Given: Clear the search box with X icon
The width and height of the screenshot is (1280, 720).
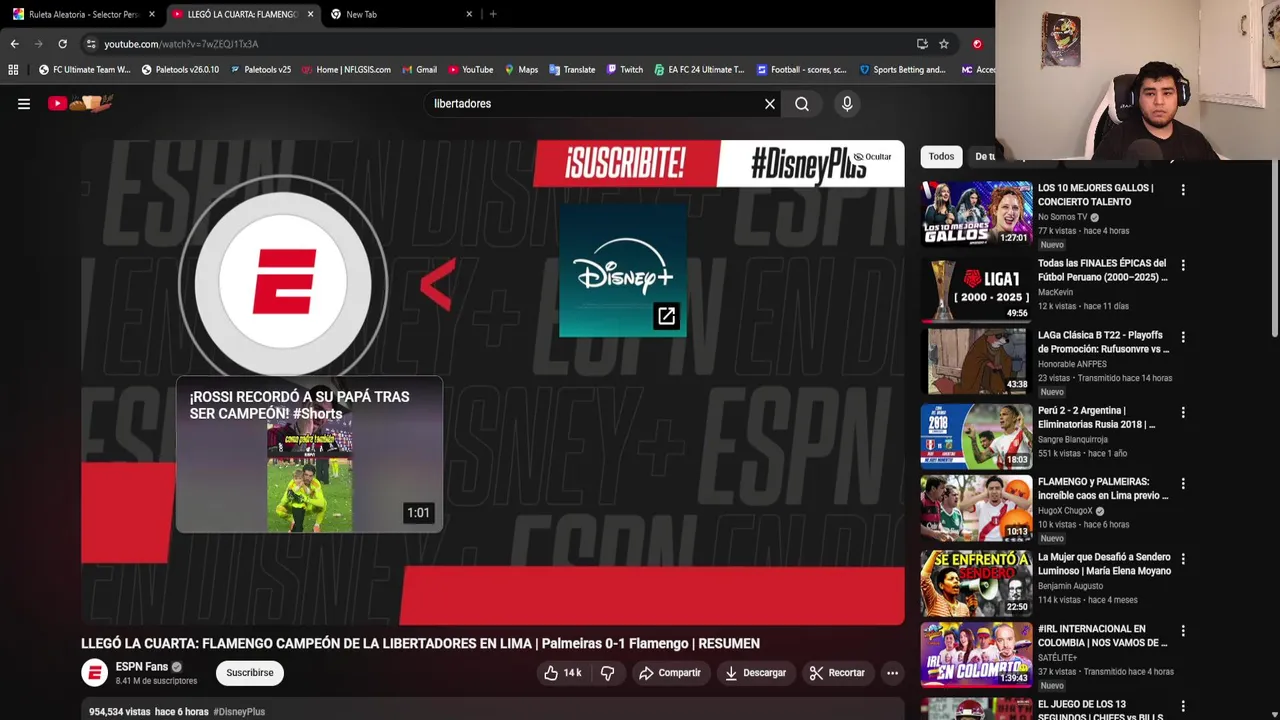Looking at the screenshot, I should (770, 103).
